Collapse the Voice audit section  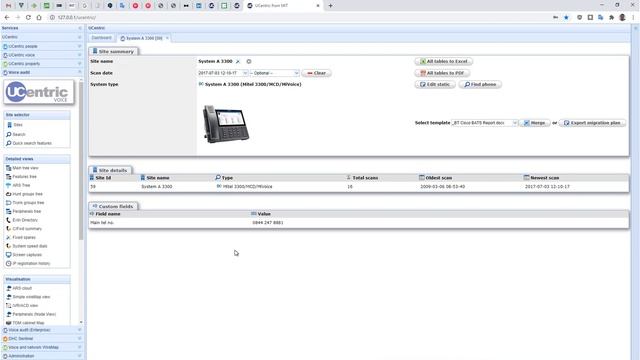42,72
